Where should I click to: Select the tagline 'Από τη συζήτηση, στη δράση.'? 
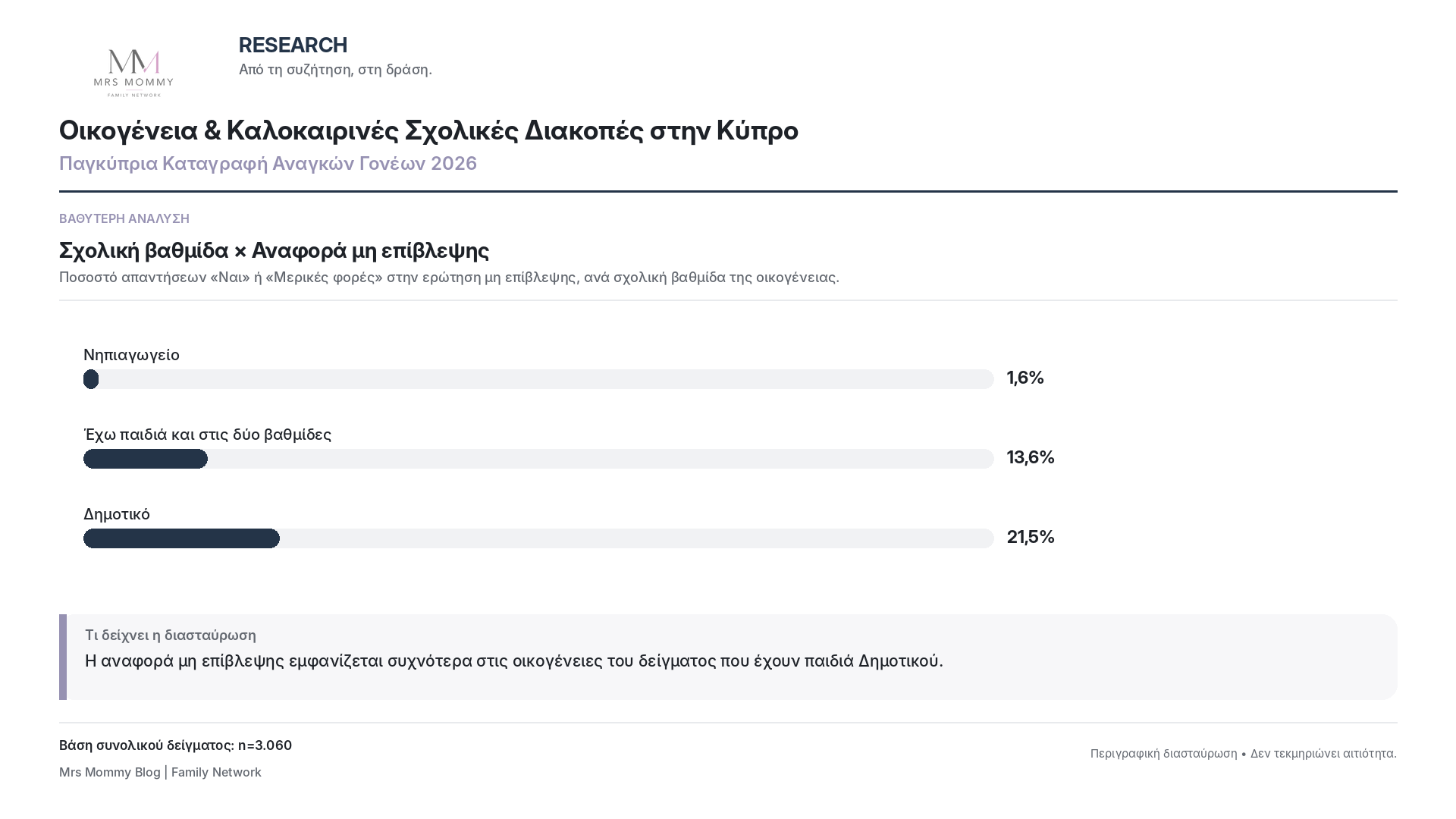point(335,70)
